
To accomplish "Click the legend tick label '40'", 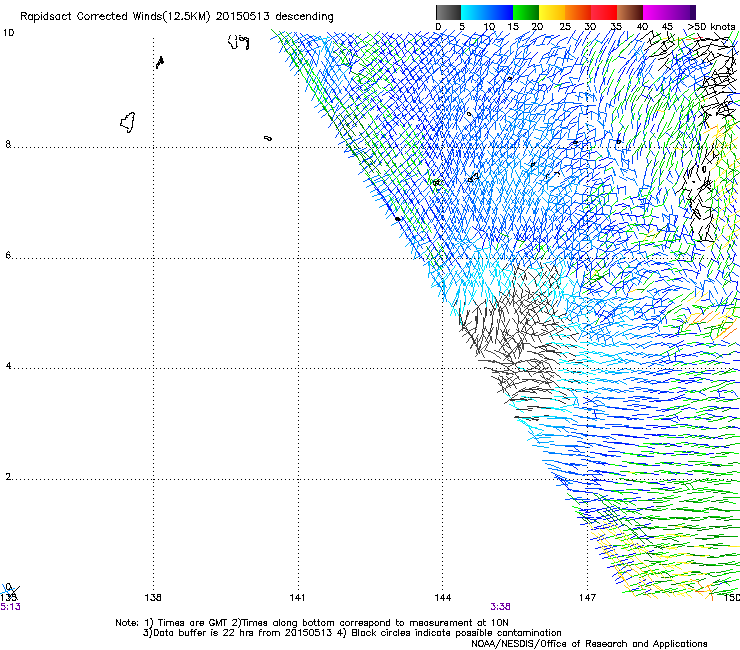I will click(x=642, y=27).
